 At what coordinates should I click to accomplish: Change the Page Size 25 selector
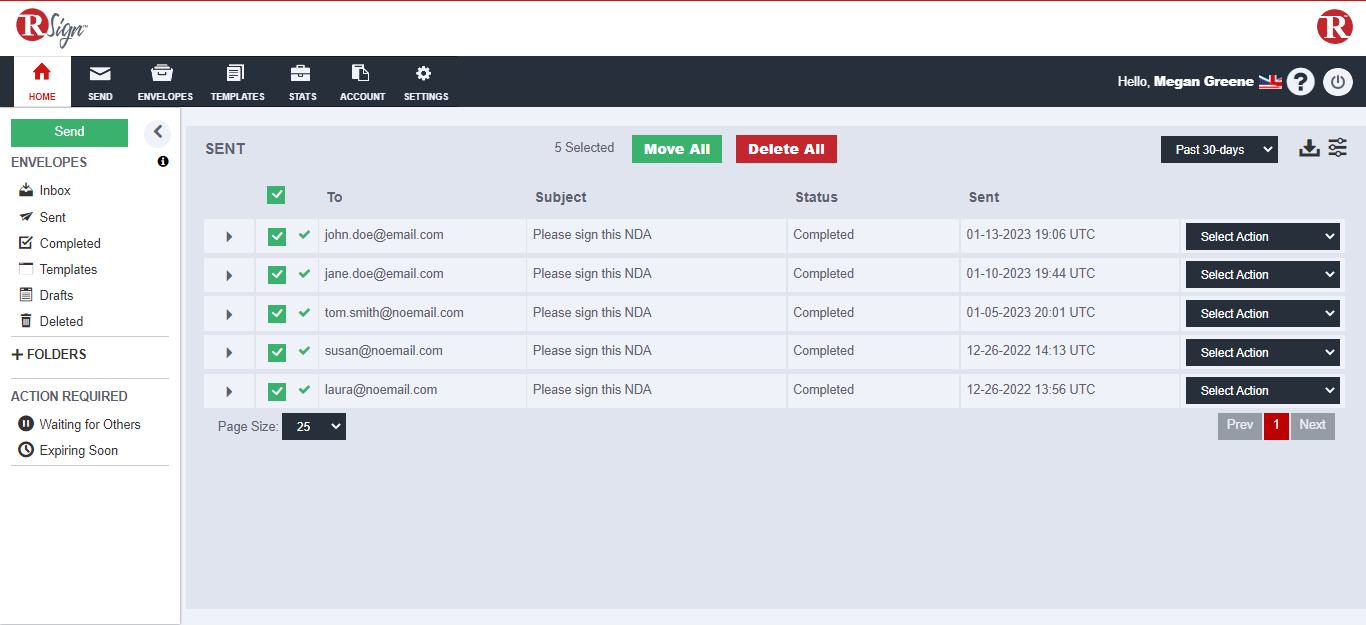pyautogui.click(x=314, y=427)
